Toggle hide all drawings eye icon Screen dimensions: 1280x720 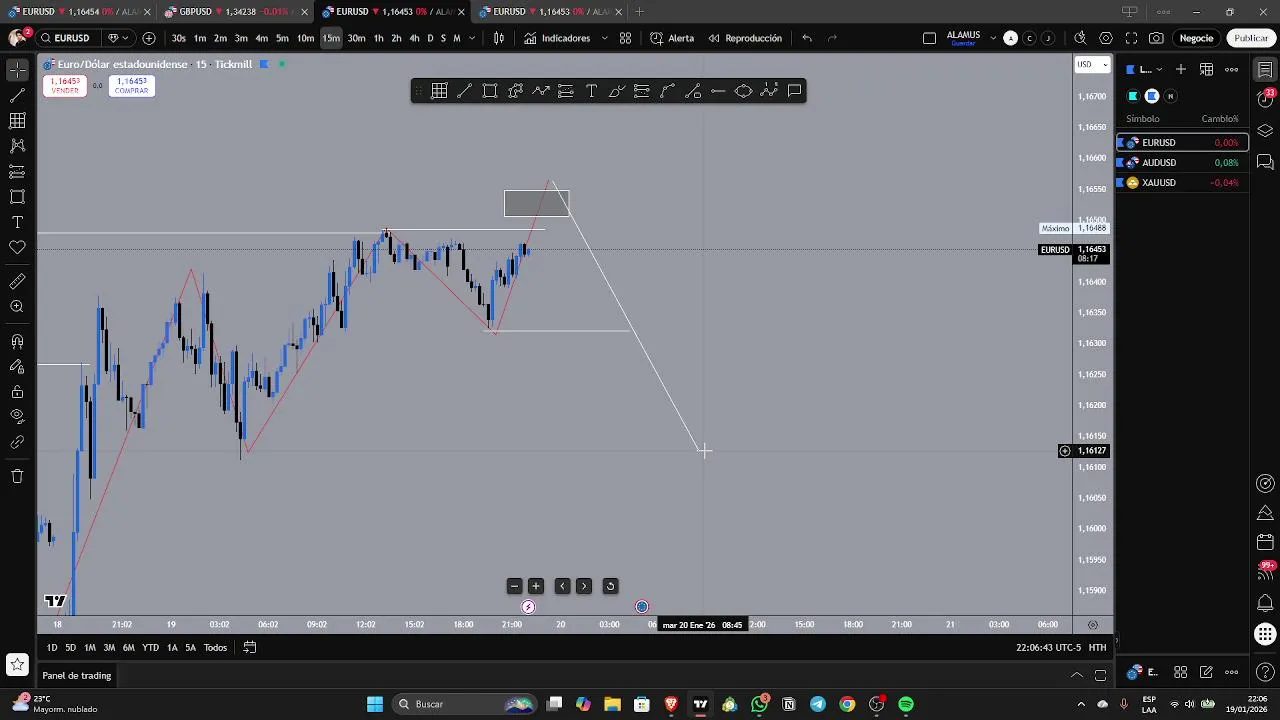pyautogui.click(x=17, y=416)
